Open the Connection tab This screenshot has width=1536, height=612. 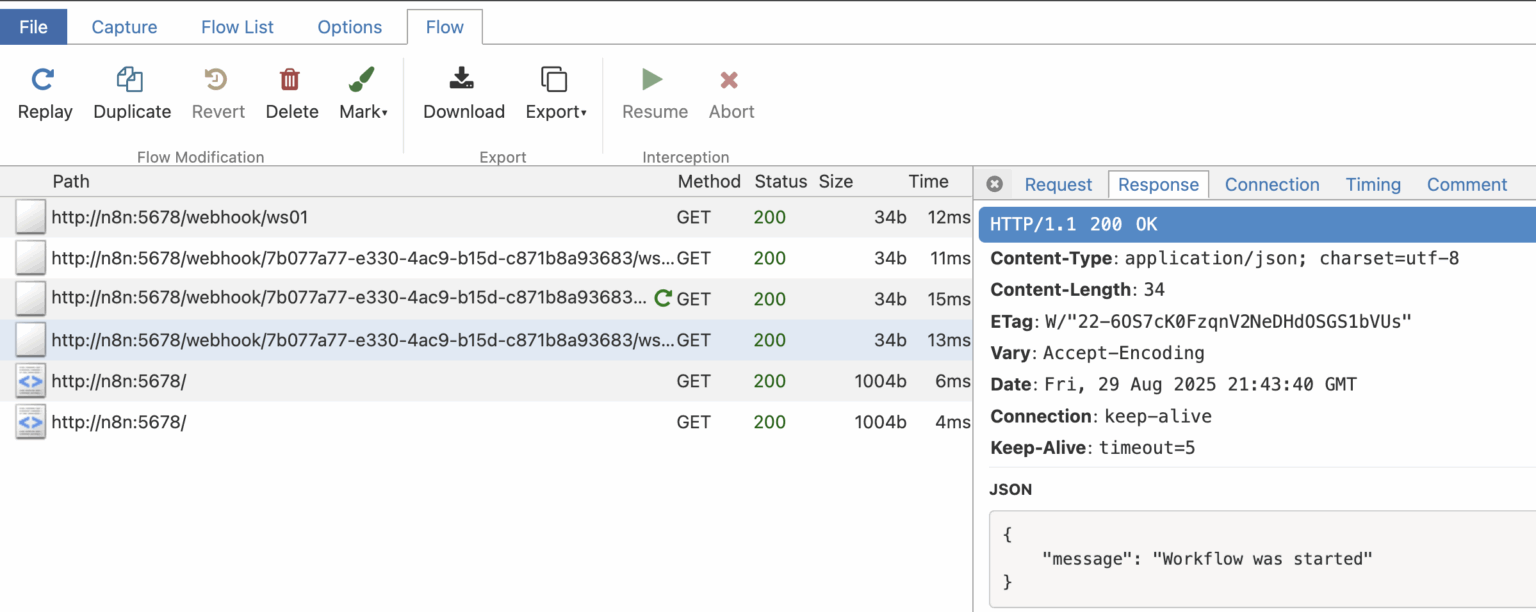point(1272,184)
